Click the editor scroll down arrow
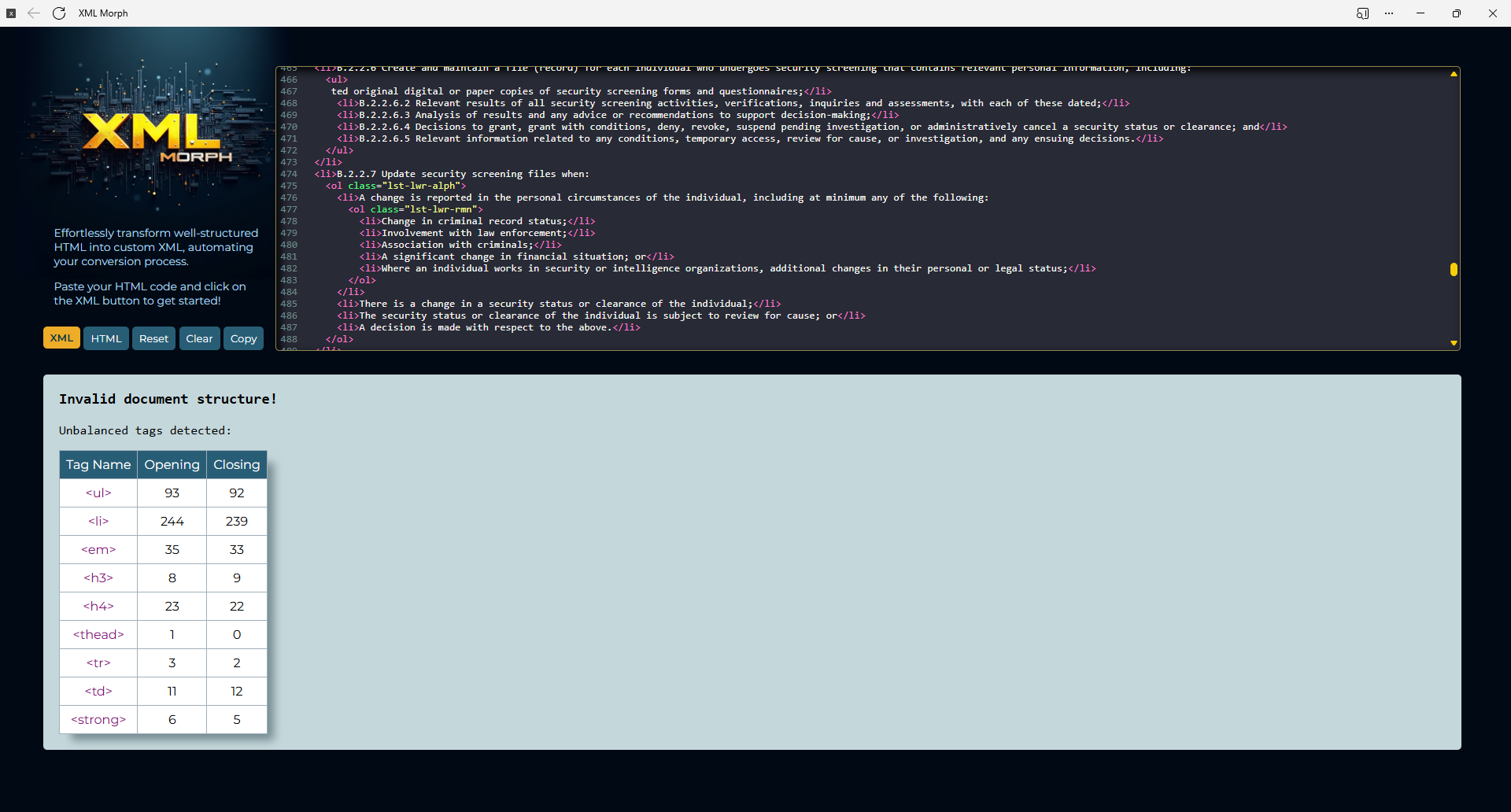The image size is (1511, 812). click(1454, 343)
